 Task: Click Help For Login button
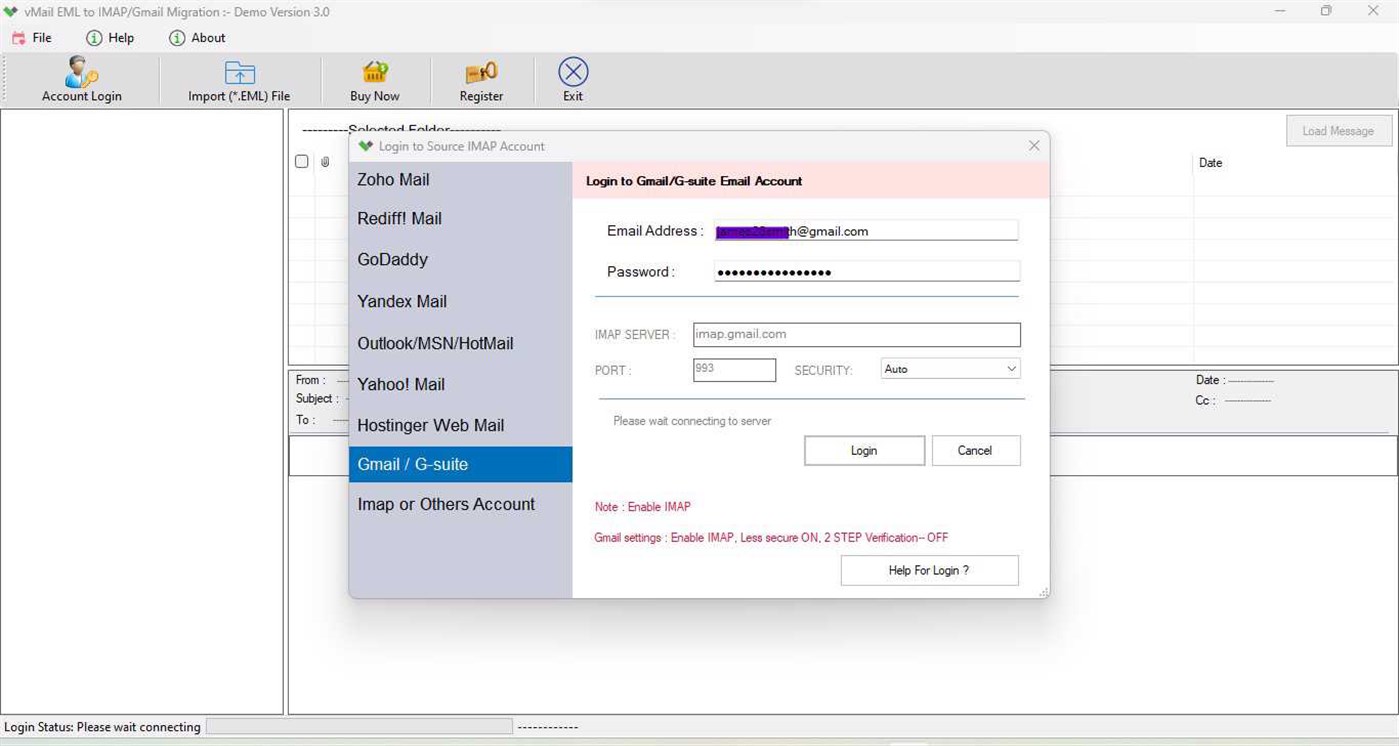[x=928, y=570]
